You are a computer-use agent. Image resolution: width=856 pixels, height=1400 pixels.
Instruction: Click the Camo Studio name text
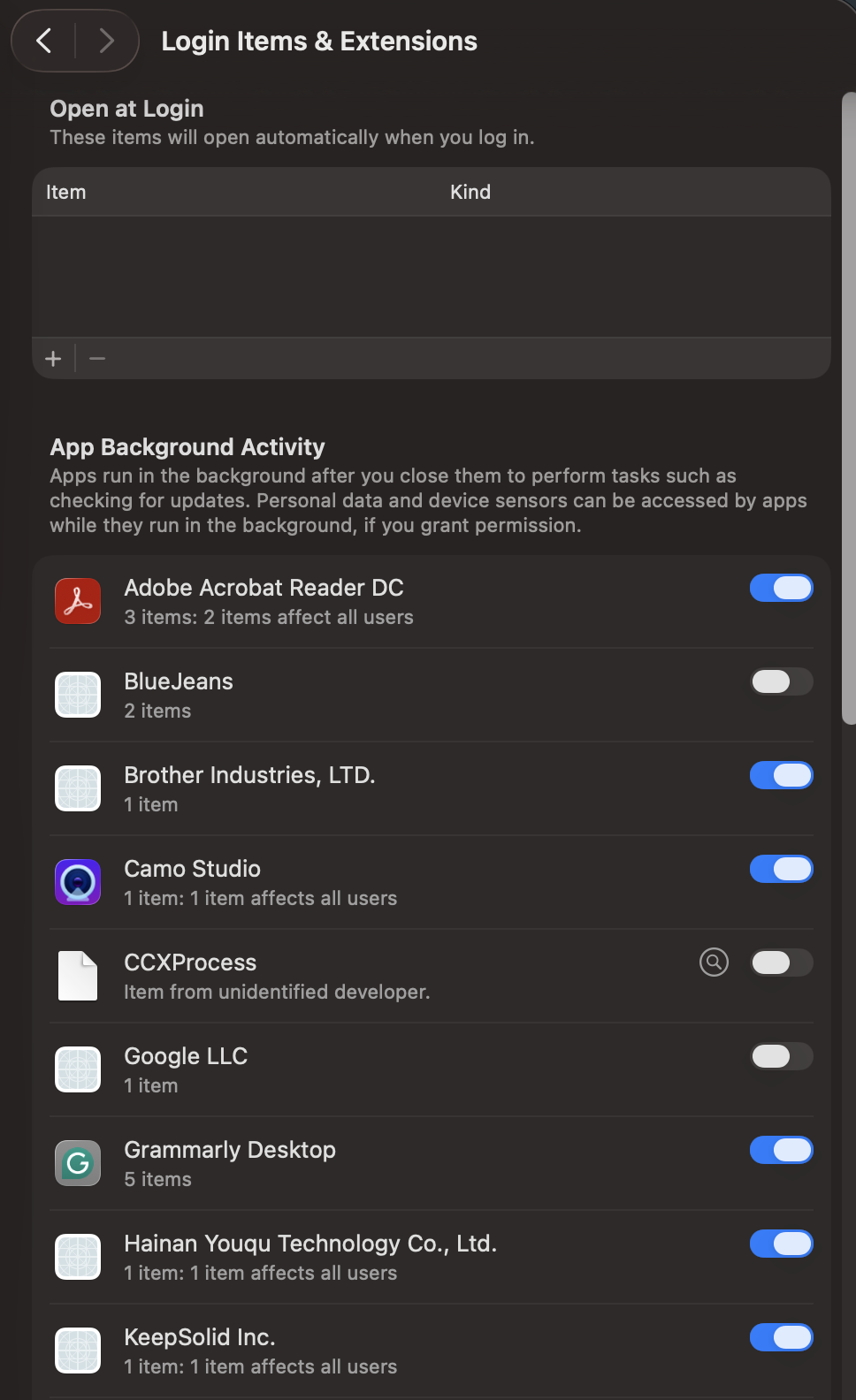tap(192, 869)
